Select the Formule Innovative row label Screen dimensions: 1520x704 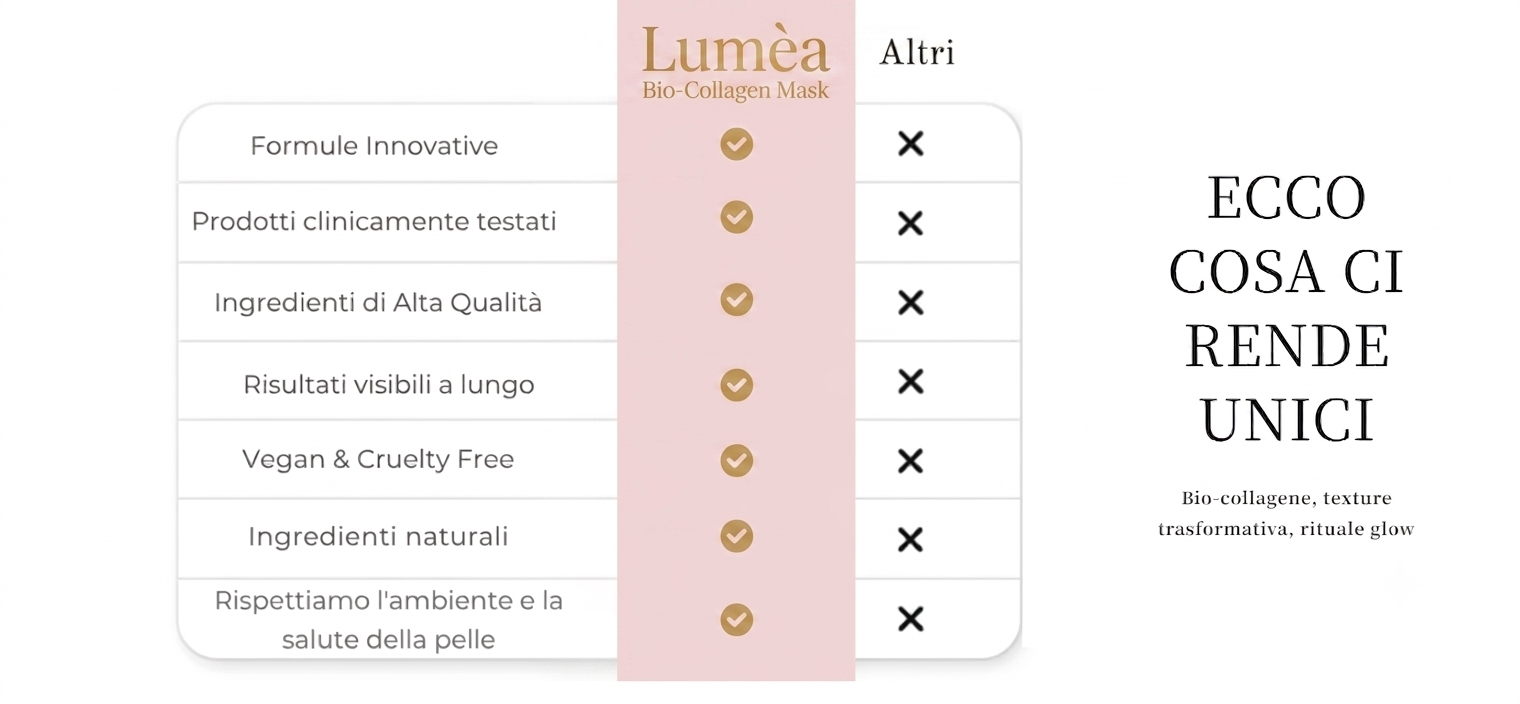click(x=374, y=146)
